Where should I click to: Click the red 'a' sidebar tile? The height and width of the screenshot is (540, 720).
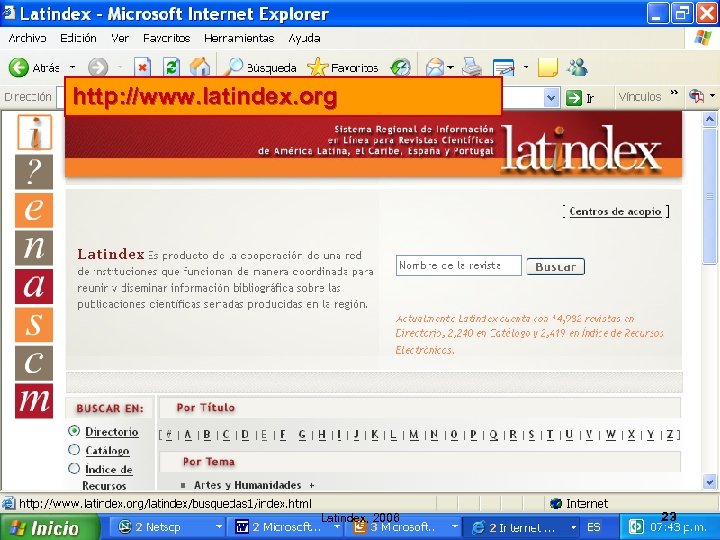click(x=34, y=286)
